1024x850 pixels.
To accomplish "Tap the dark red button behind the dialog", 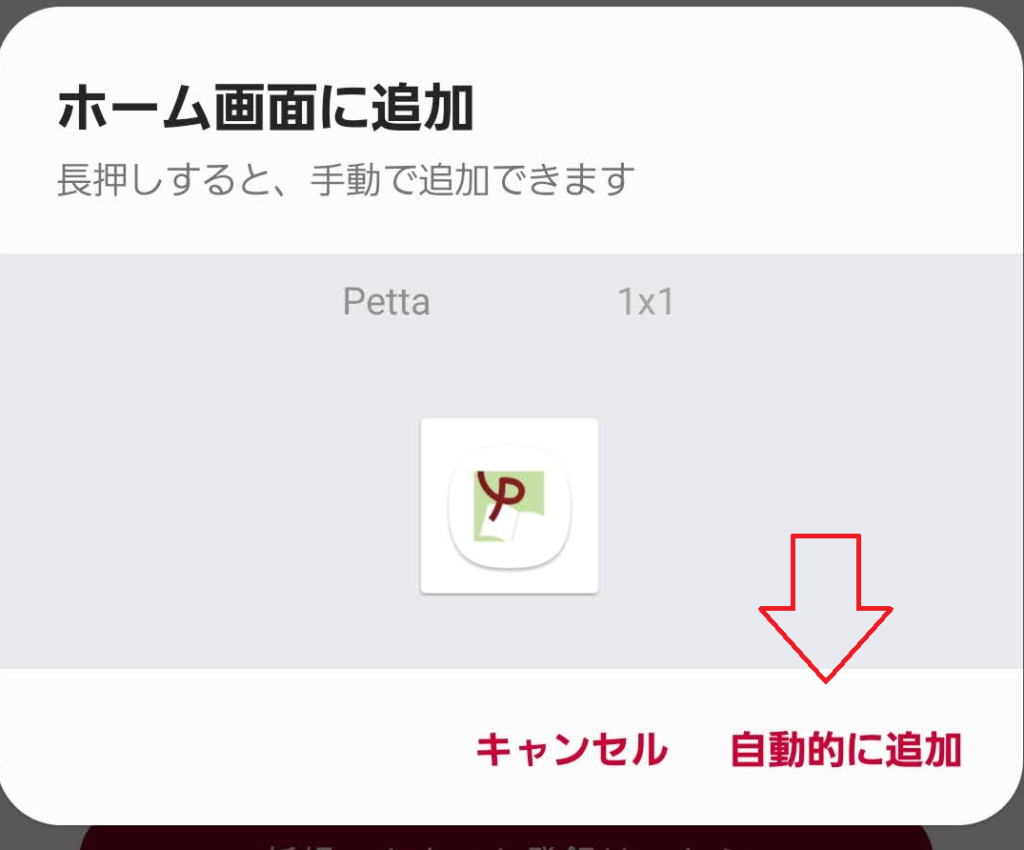I will click(x=506, y=837).
